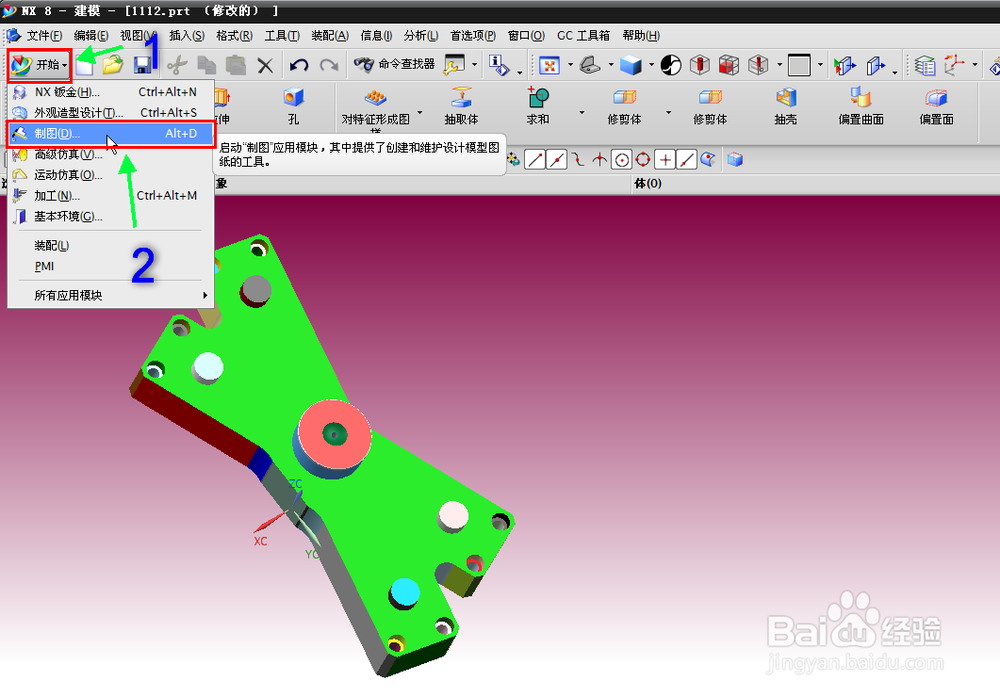Toggle mid point snap icon

pyautogui.click(x=557, y=159)
